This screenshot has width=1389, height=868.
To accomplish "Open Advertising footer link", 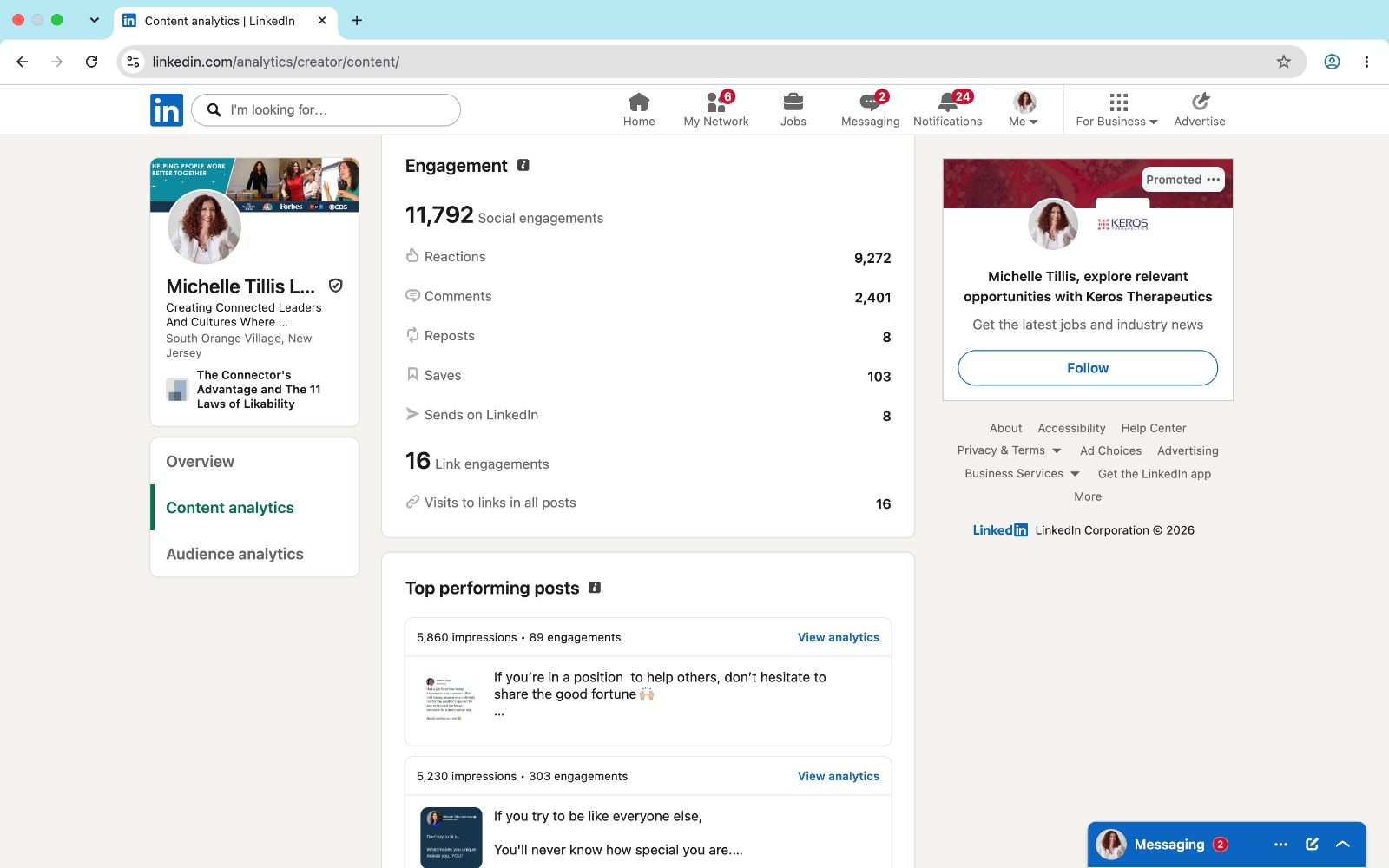I will click(x=1188, y=450).
